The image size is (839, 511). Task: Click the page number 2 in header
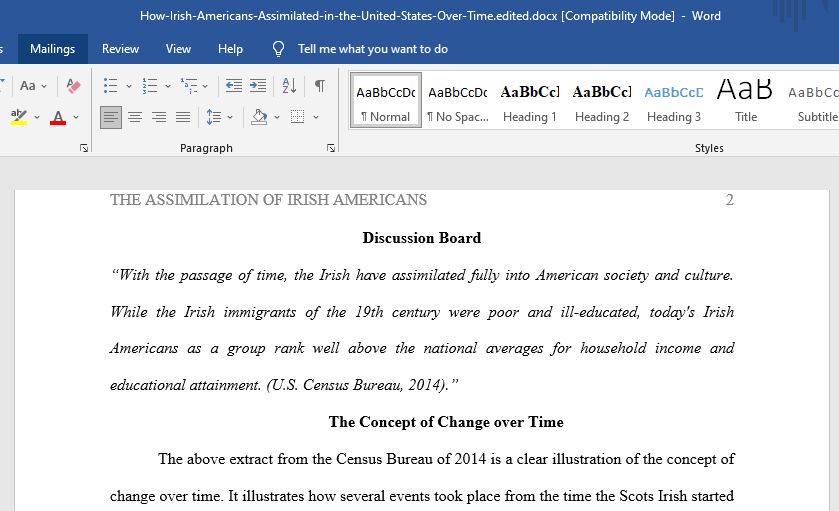click(x=729, y=200)
